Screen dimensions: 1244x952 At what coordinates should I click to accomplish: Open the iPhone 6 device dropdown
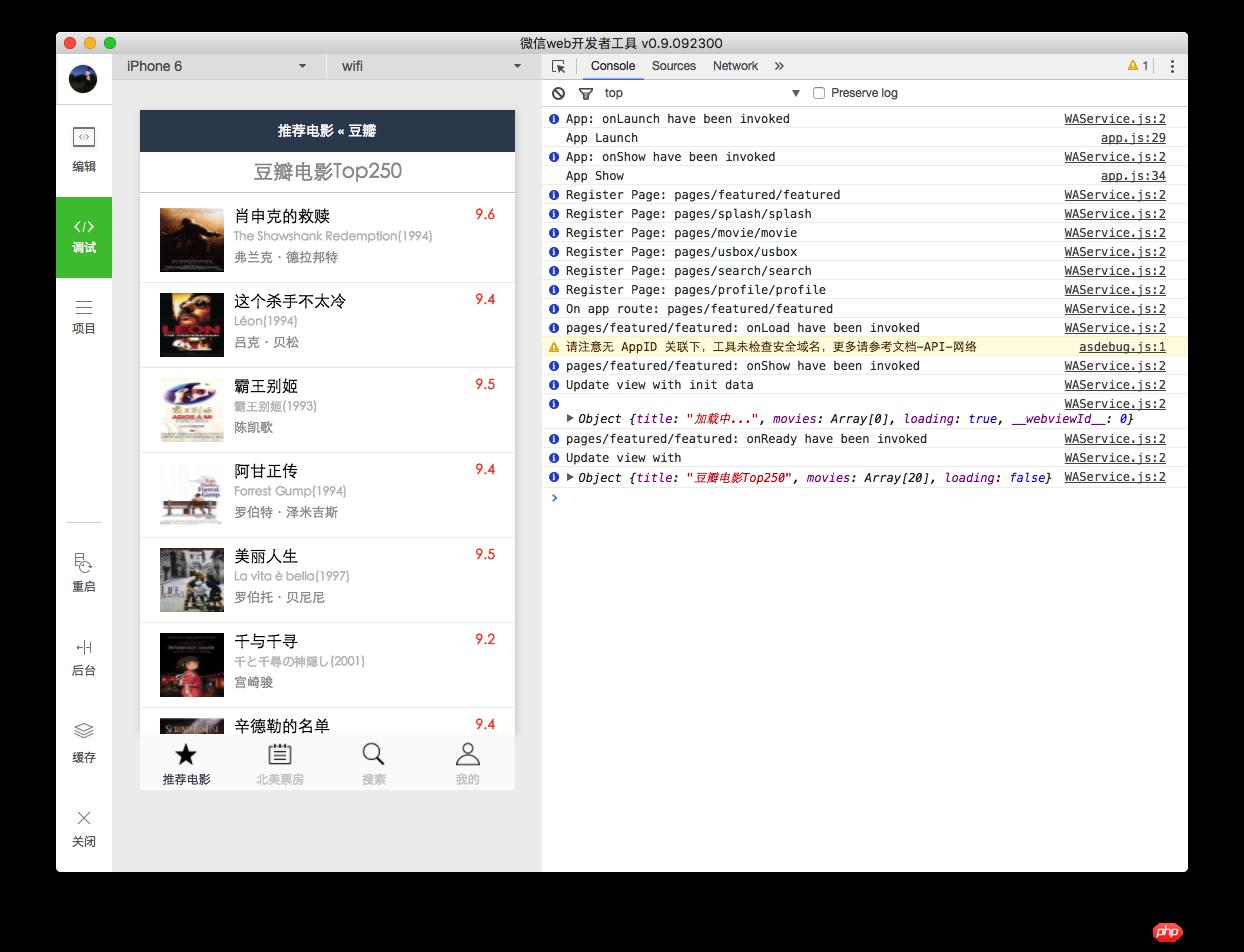pyautogui.click(x=217, y=66)
